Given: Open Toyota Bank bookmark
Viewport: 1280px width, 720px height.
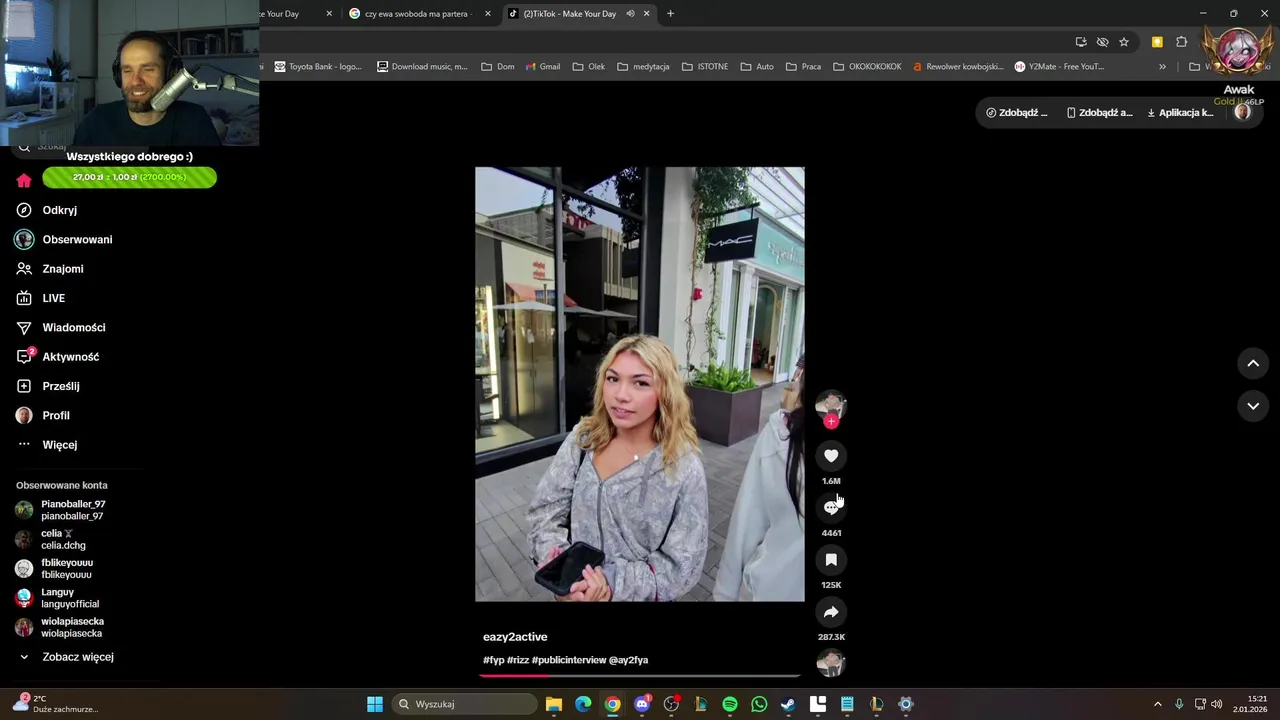Looking at the screenshot, I should (318, 67).
